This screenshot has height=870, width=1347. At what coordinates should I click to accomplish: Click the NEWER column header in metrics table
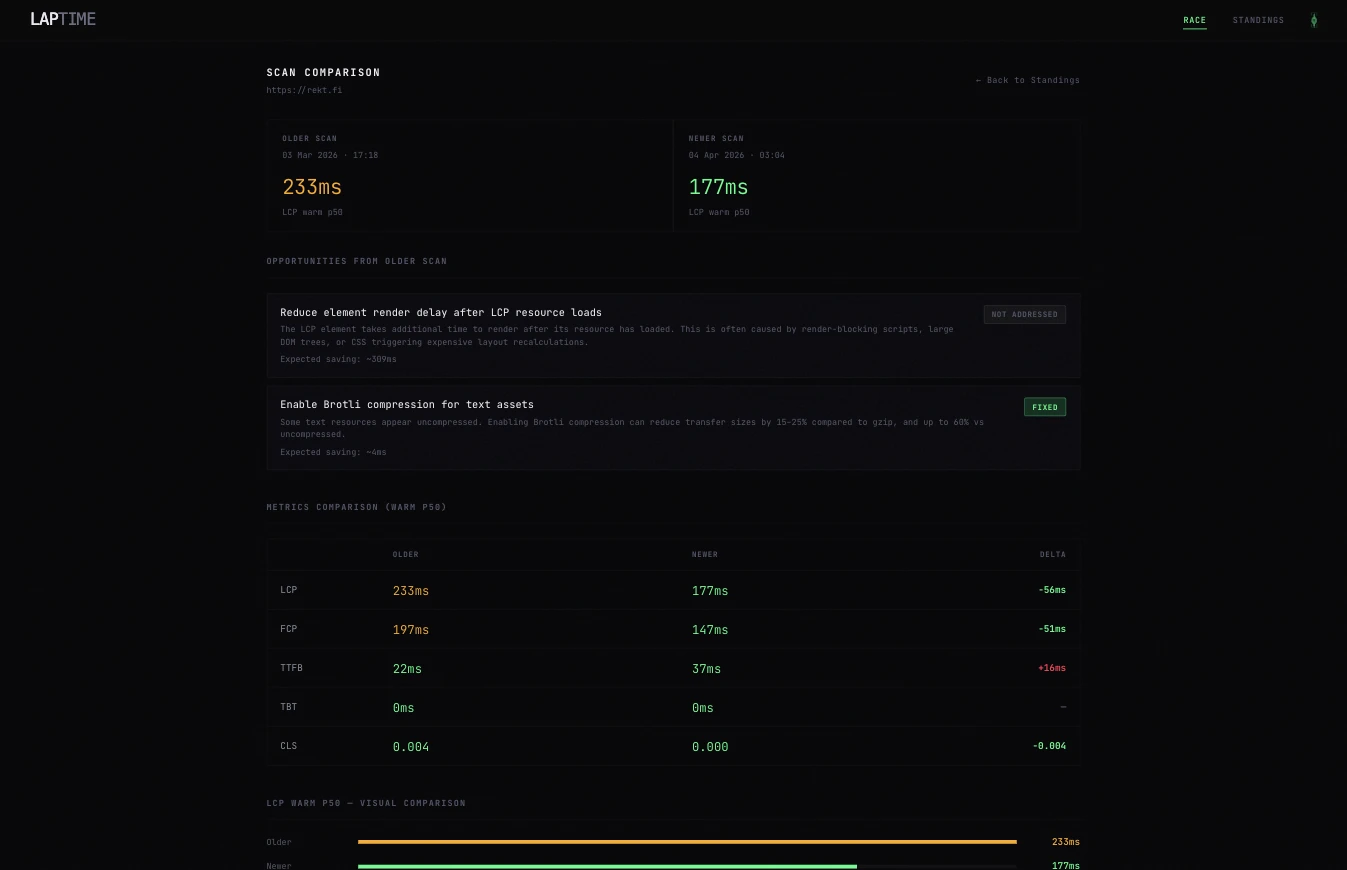point(705,554)
